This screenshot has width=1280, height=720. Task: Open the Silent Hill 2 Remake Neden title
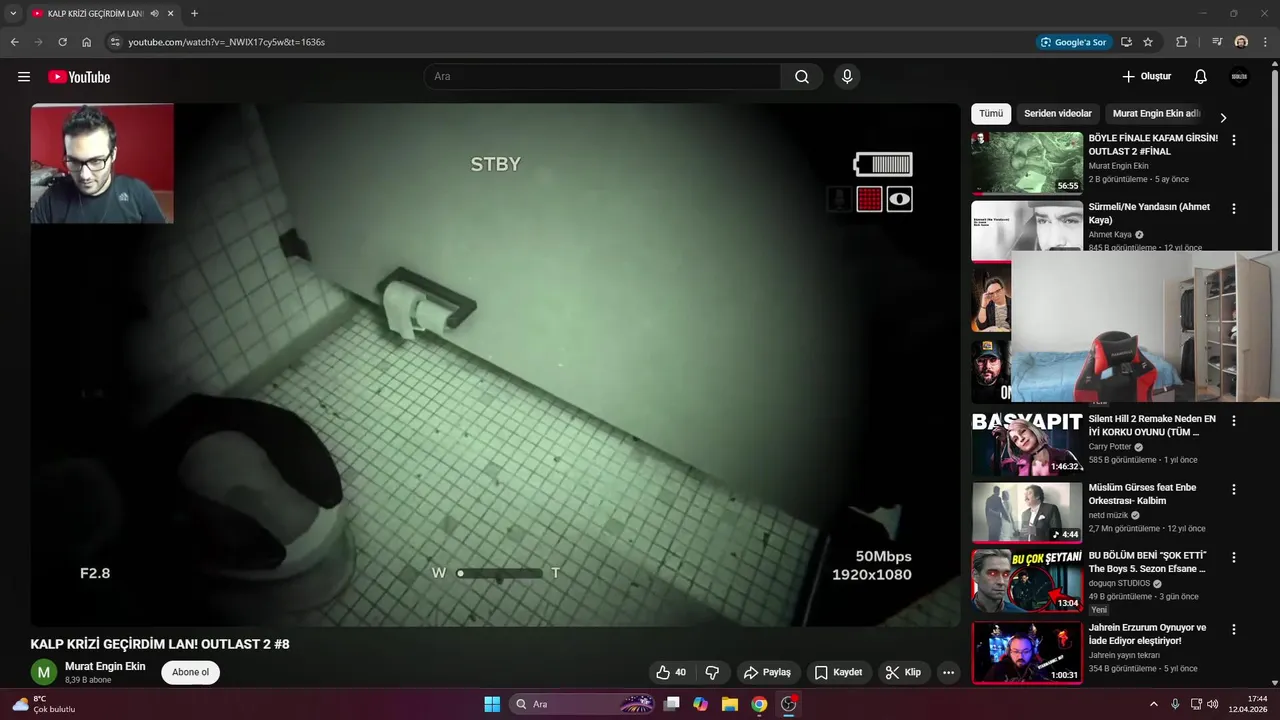click(1152, 426)
